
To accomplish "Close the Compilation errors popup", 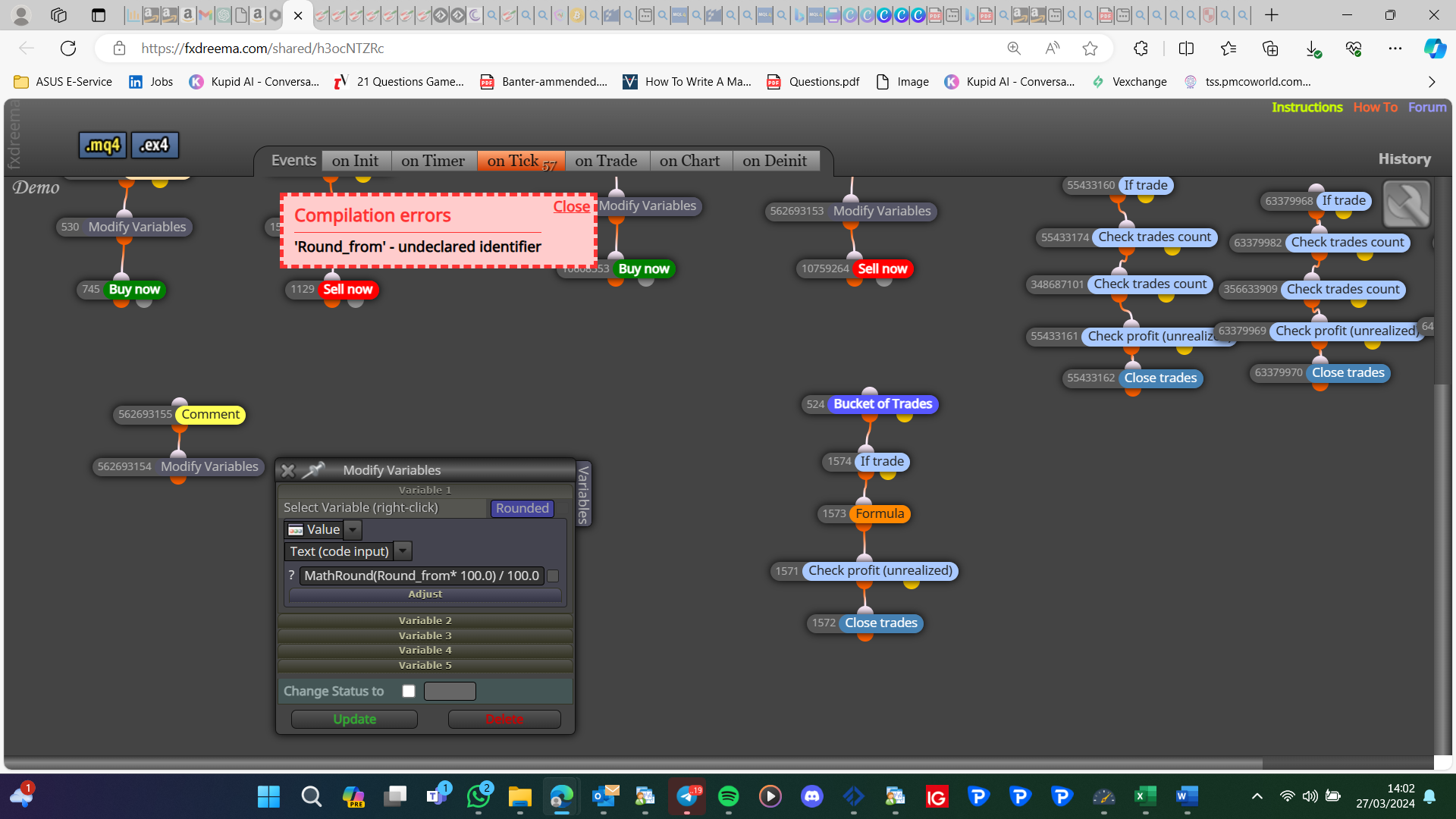I will point(571,206).
